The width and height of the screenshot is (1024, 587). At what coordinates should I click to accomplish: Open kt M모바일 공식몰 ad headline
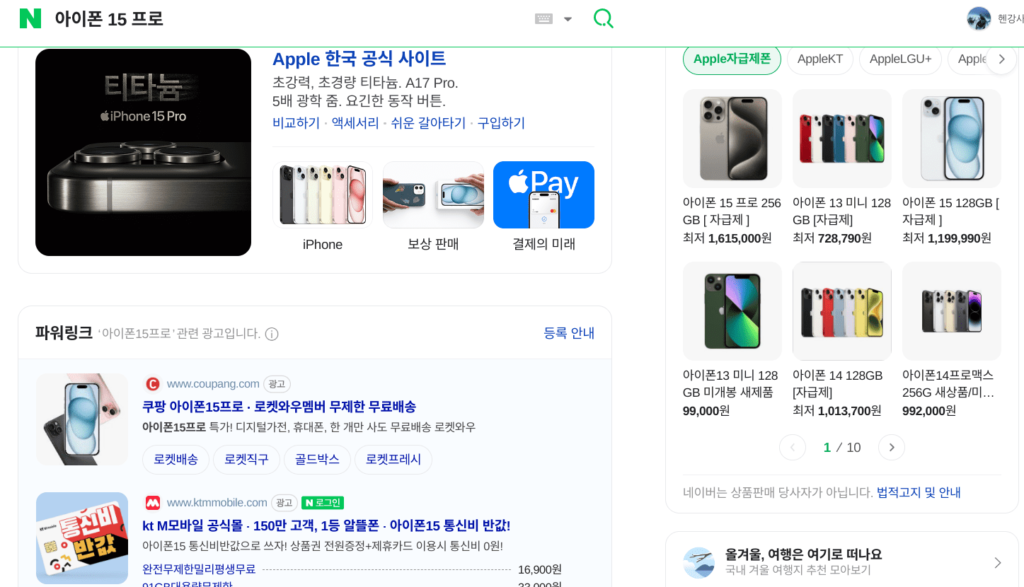(x=326, y=526)
